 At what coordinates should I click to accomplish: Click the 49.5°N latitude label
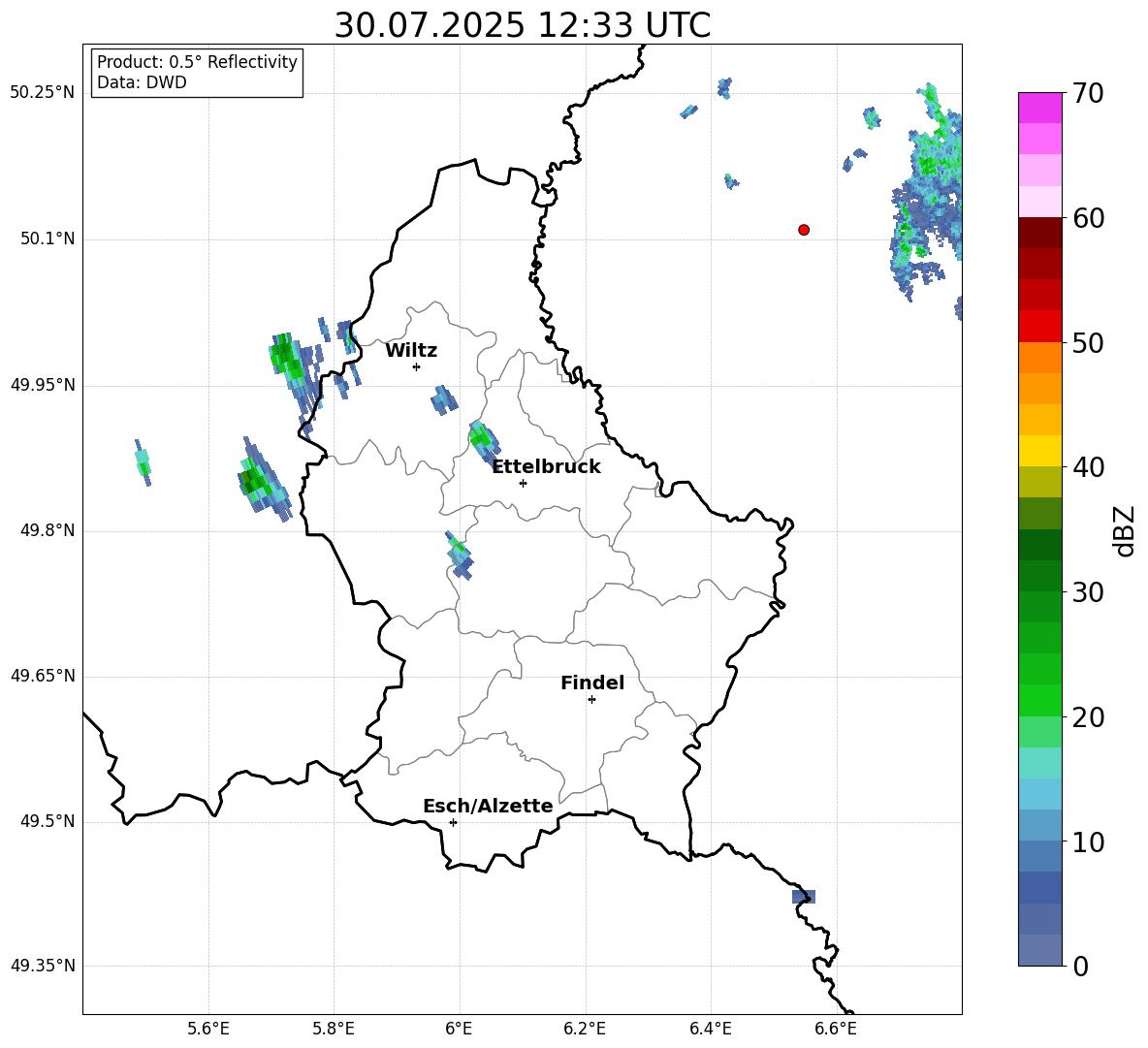[48, 821]
